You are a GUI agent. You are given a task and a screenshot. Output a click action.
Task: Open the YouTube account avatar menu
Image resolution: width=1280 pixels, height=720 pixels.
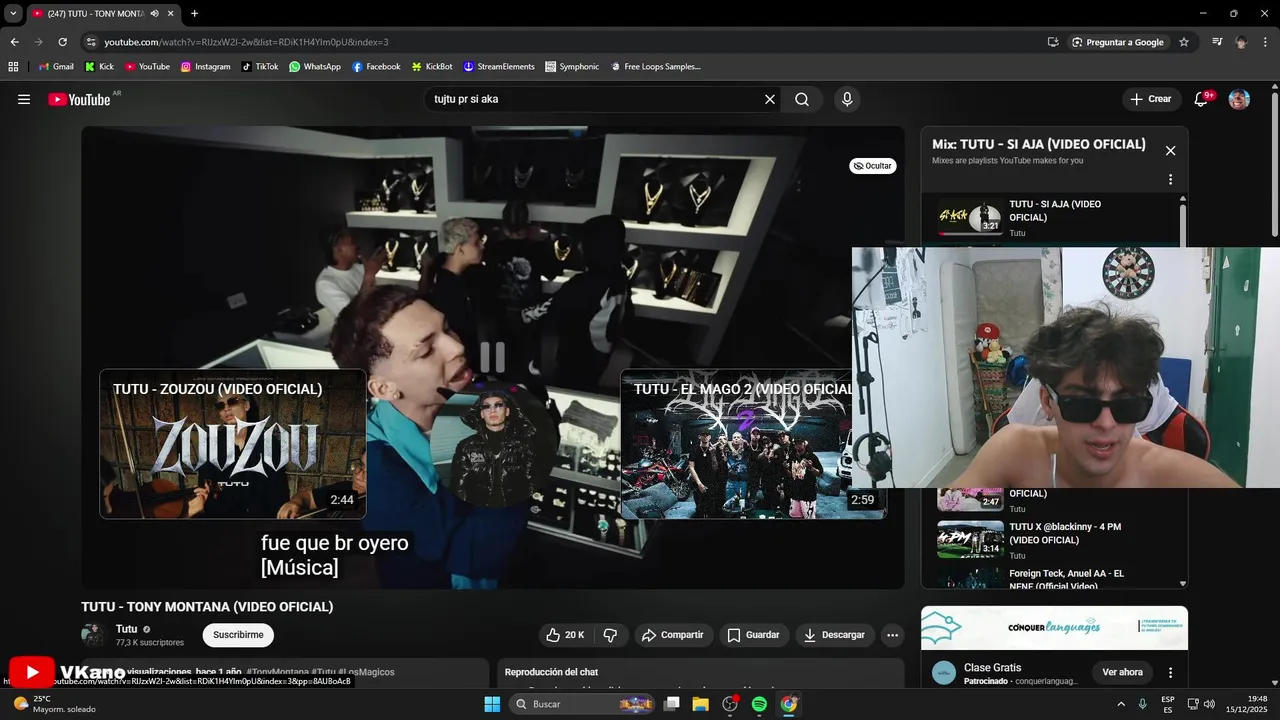(1239, 99)
